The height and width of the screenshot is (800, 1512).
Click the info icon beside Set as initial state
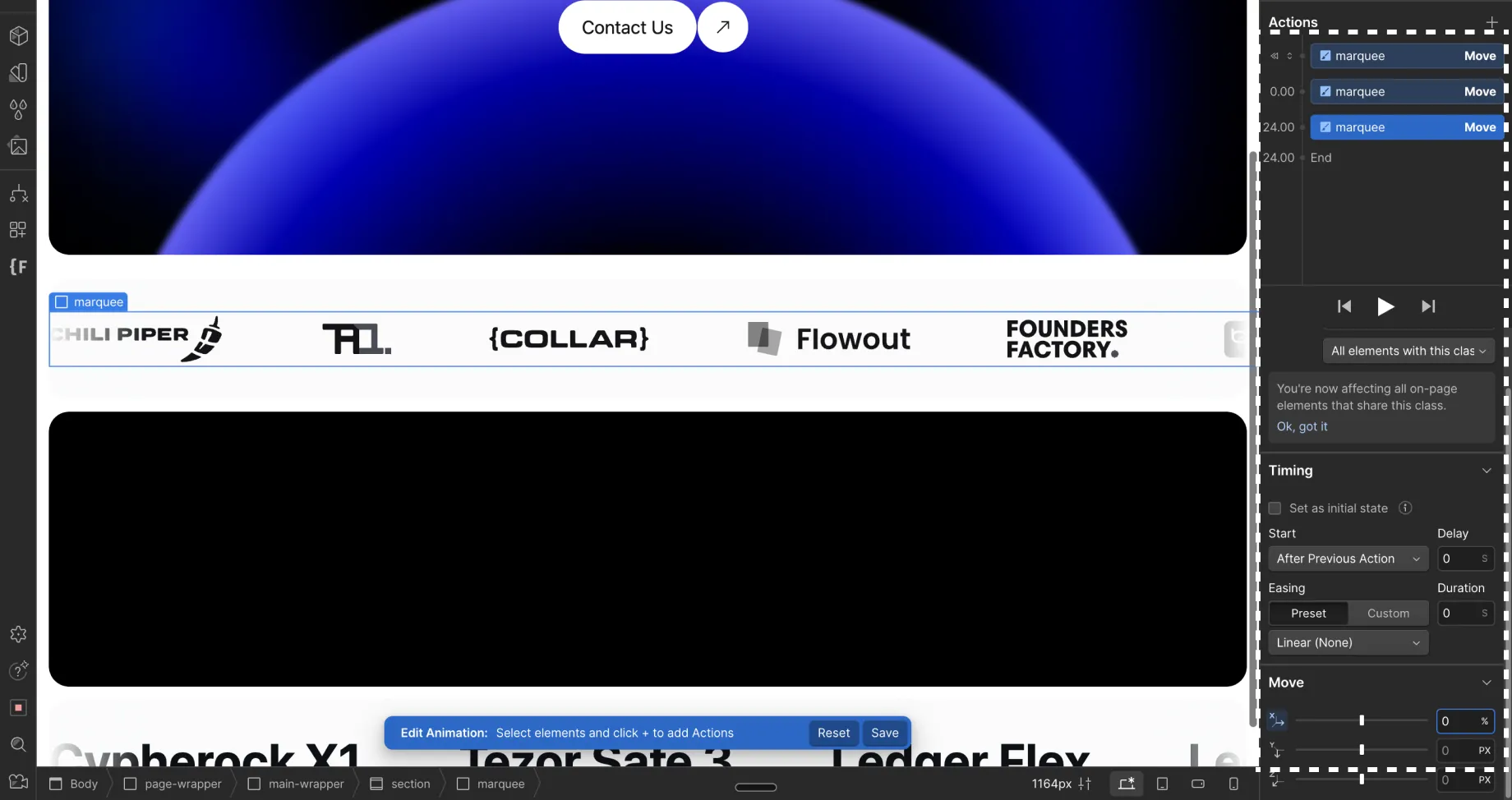pos(1405,508)
